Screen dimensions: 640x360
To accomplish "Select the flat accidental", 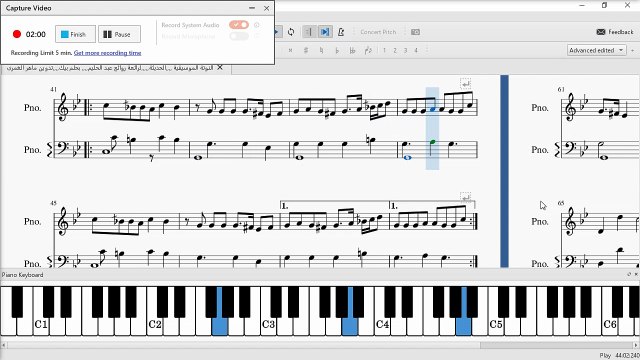I will pos(337,50).
